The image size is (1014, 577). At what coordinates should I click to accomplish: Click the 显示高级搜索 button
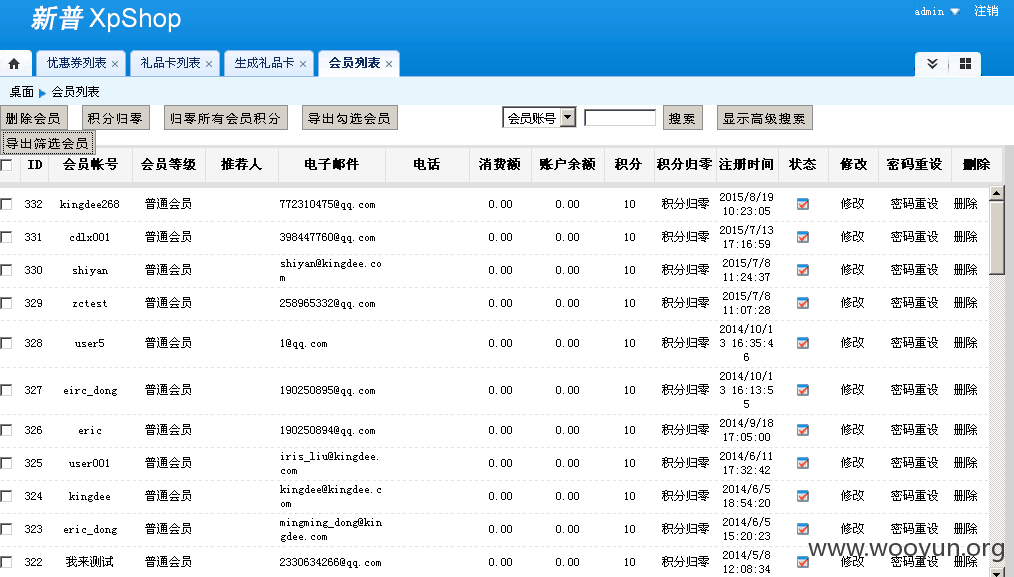point(764,118)
